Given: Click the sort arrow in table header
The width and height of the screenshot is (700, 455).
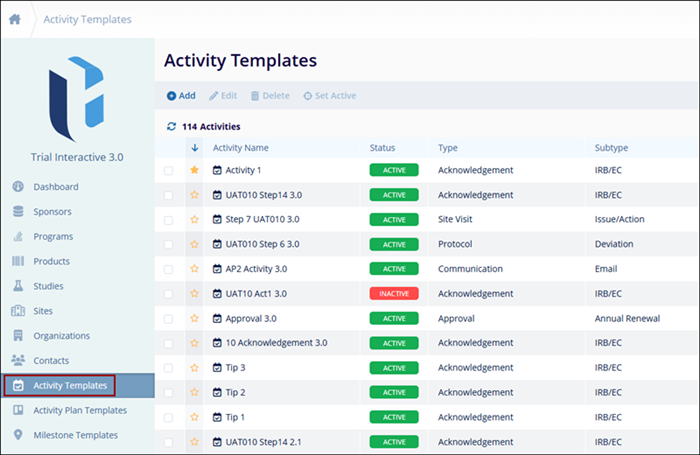Looking at the screenshot, I should 195,148.
